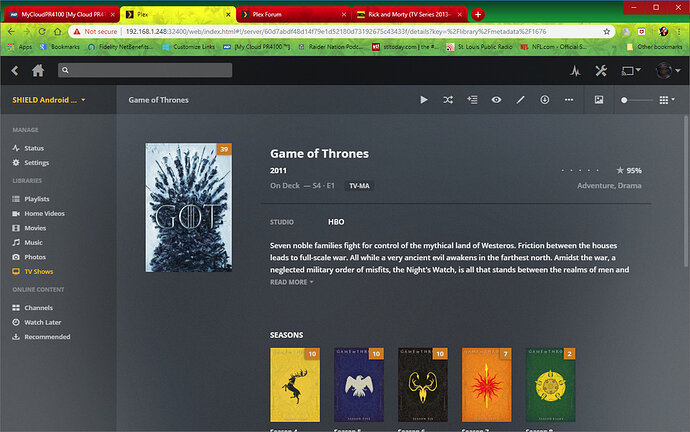Shuffle Game of Thrones episodes
Image resolution: width=690 pixels, height=432 pixels.
click(x=448, y=100)
